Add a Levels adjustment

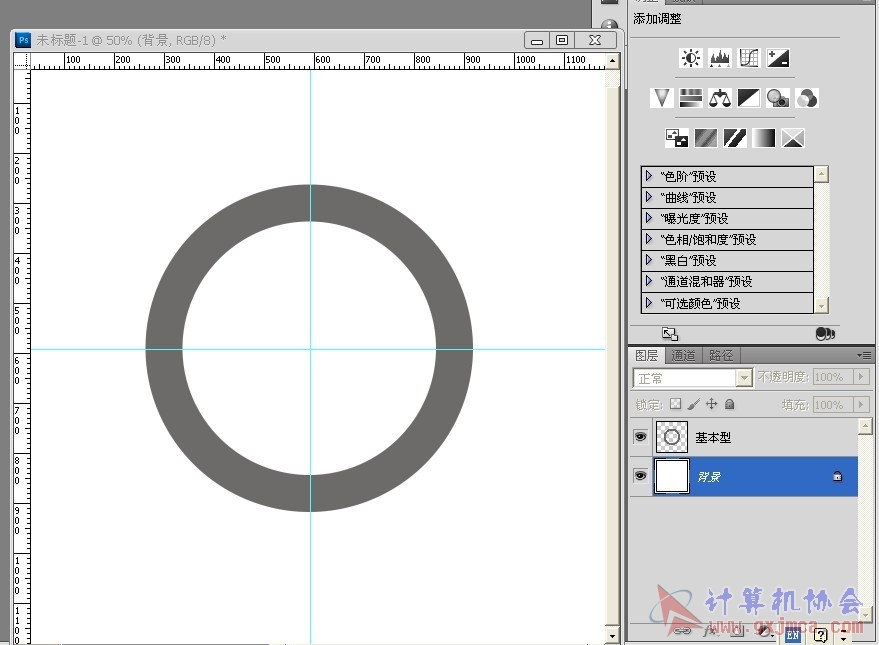click(x=720, y=58)
